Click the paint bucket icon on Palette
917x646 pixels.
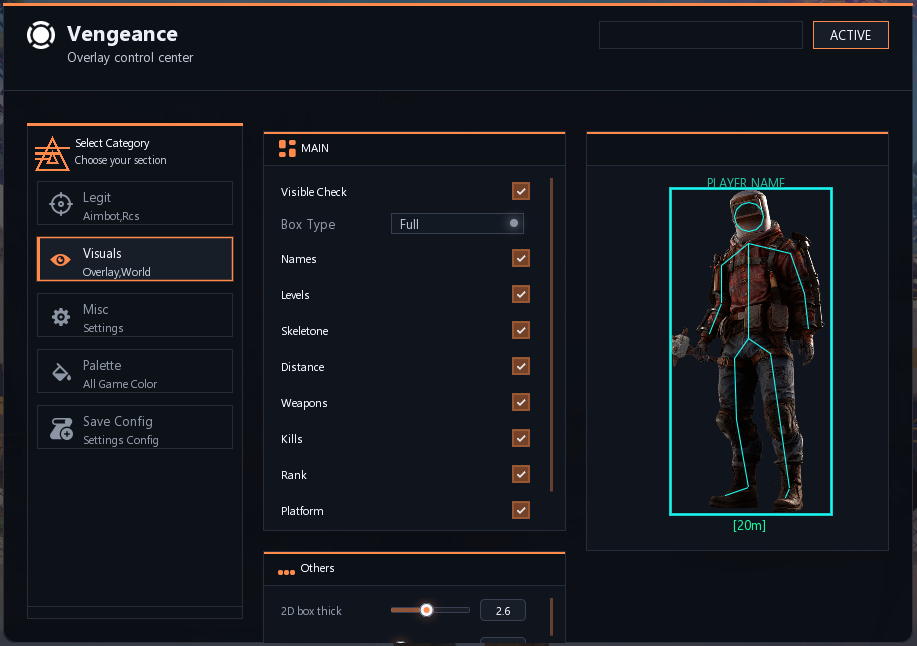[x=61, y=372]
